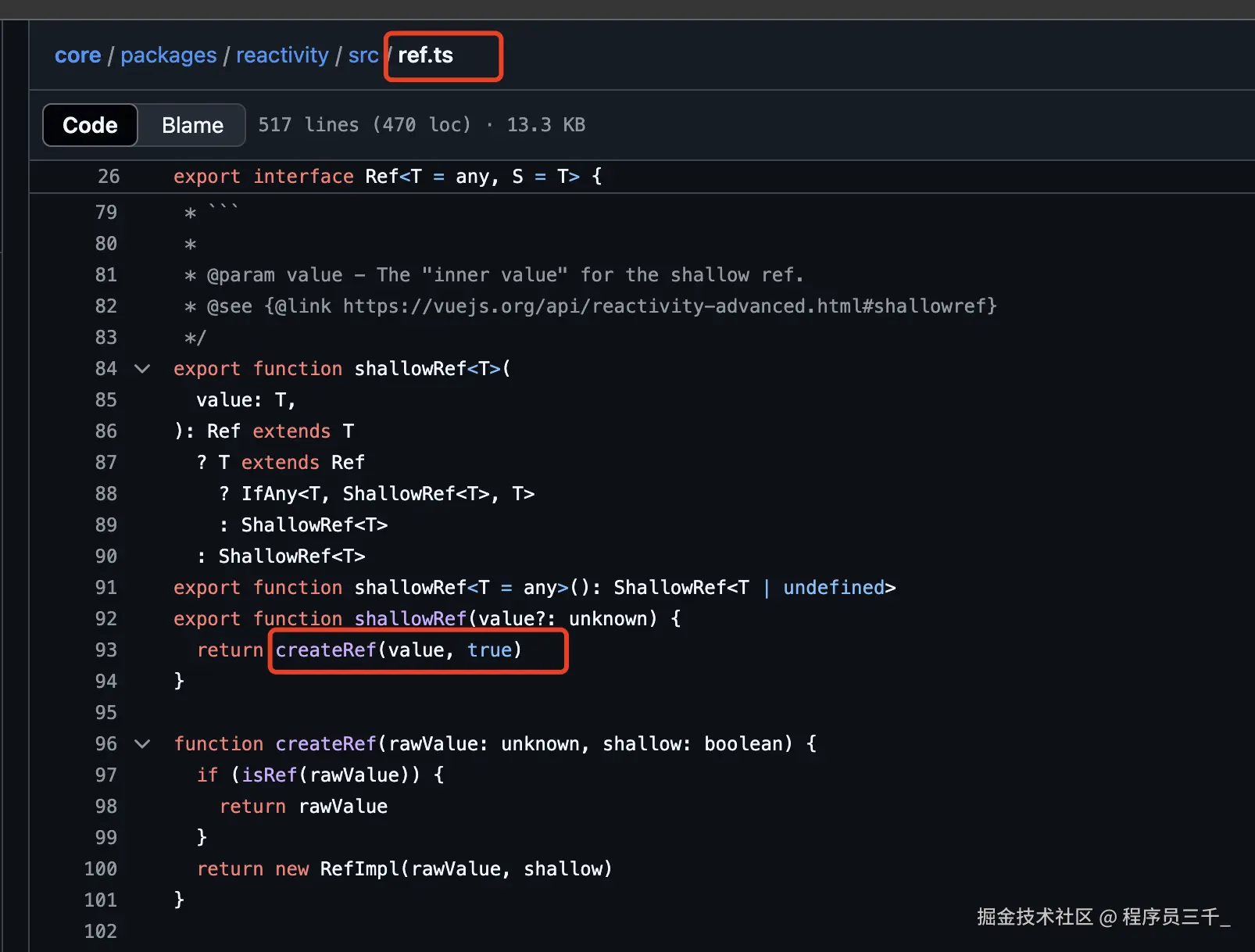
Task: Select line number 99
Action: click(x=106, y=838)
